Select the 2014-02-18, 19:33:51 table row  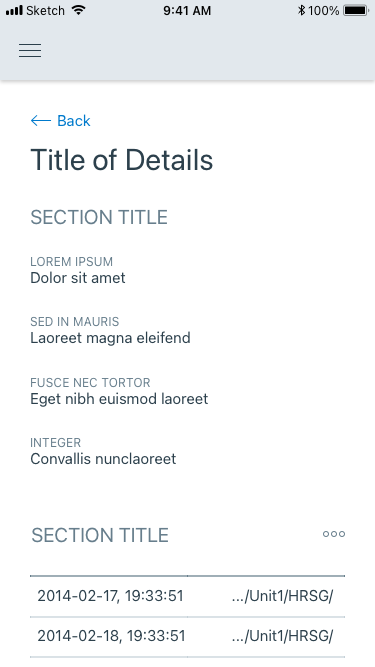[188, 637]
